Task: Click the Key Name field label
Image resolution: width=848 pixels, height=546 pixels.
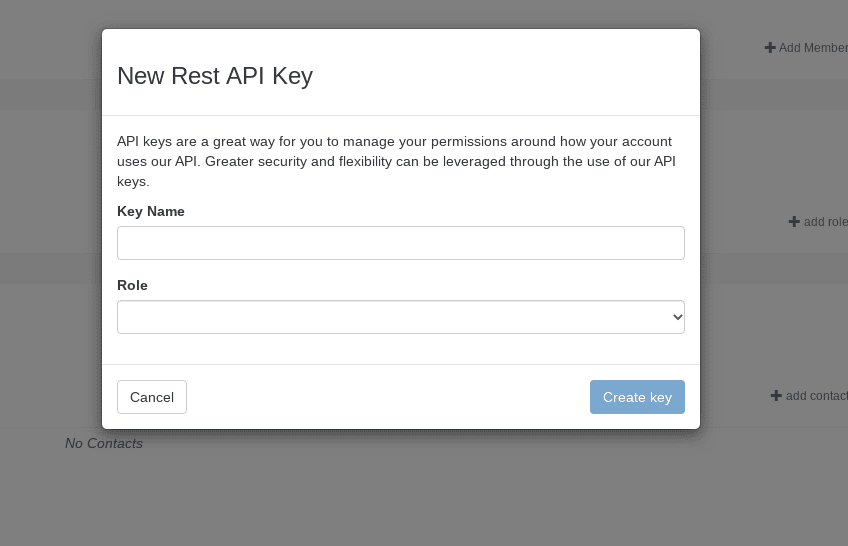Action: 151,211
